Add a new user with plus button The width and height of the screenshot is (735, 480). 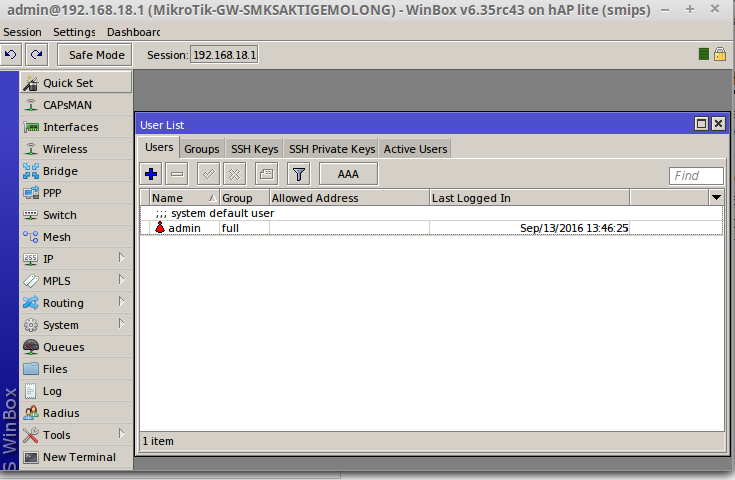(151, 174)
